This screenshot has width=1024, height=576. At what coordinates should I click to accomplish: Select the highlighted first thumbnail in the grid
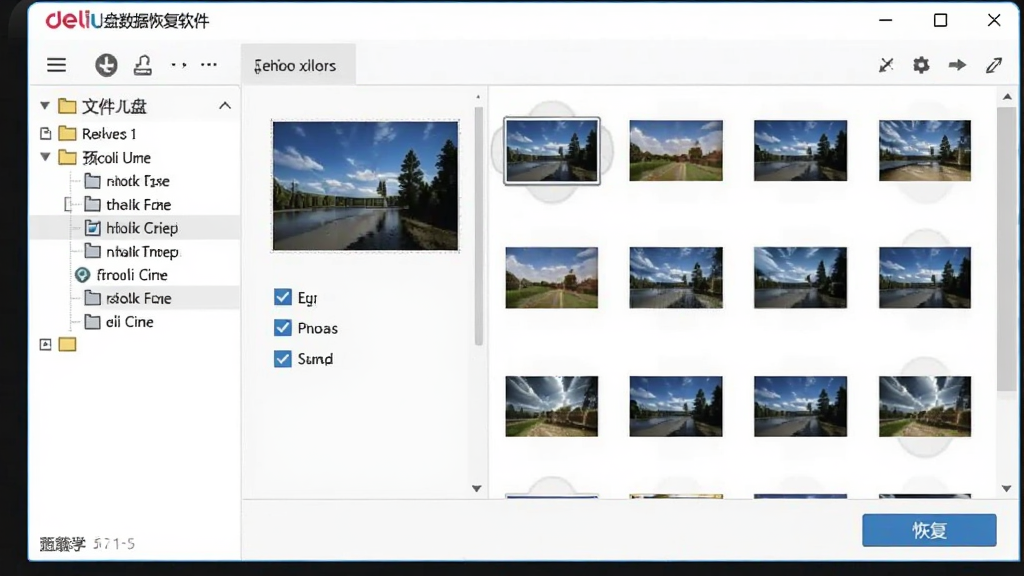[x=552, y=151]
